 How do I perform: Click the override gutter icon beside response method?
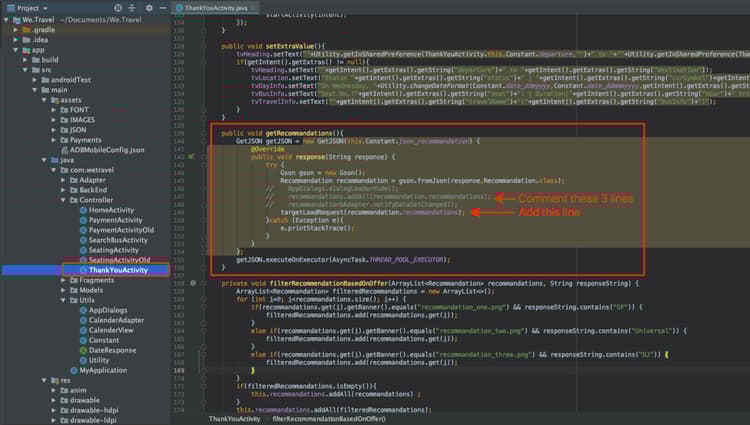(191, 157)
